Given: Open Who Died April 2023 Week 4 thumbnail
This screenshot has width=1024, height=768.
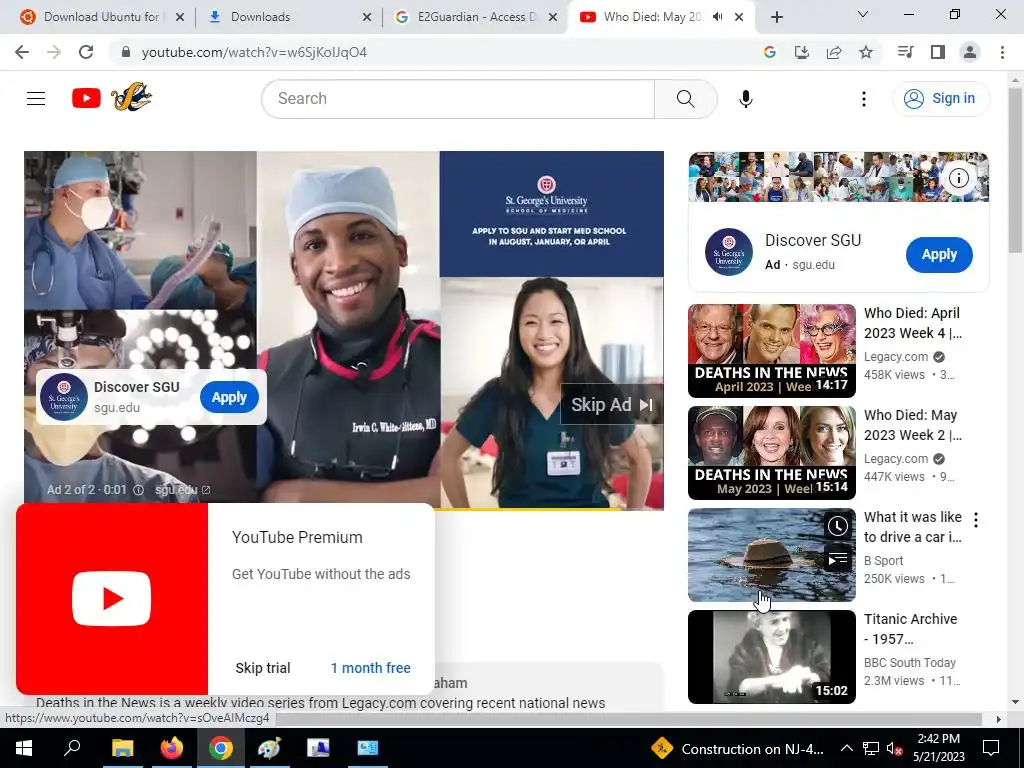Looking at the screenshot, I should coord(771,351).
